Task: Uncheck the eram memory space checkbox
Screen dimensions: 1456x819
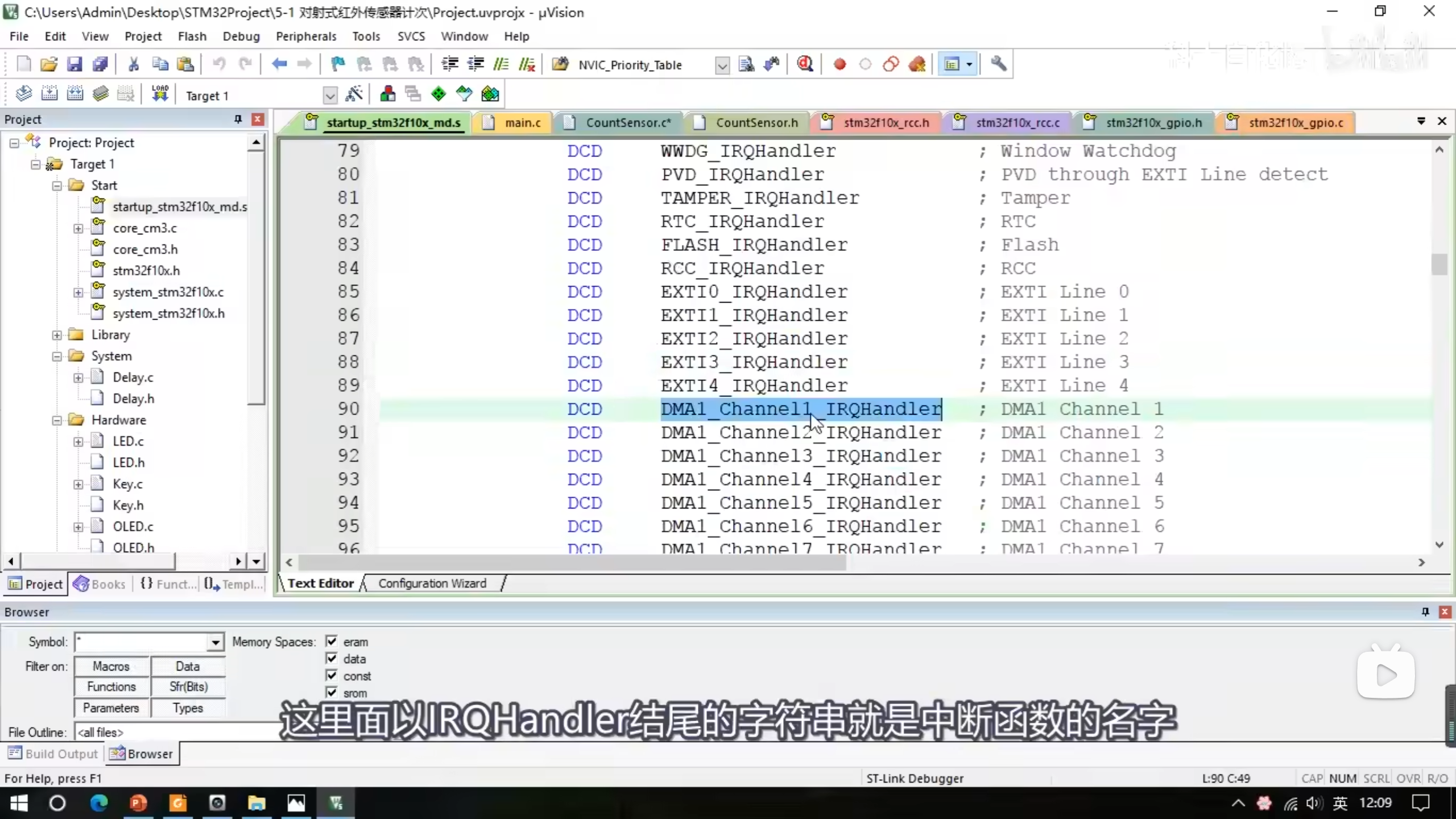Action: click(332, 642)
